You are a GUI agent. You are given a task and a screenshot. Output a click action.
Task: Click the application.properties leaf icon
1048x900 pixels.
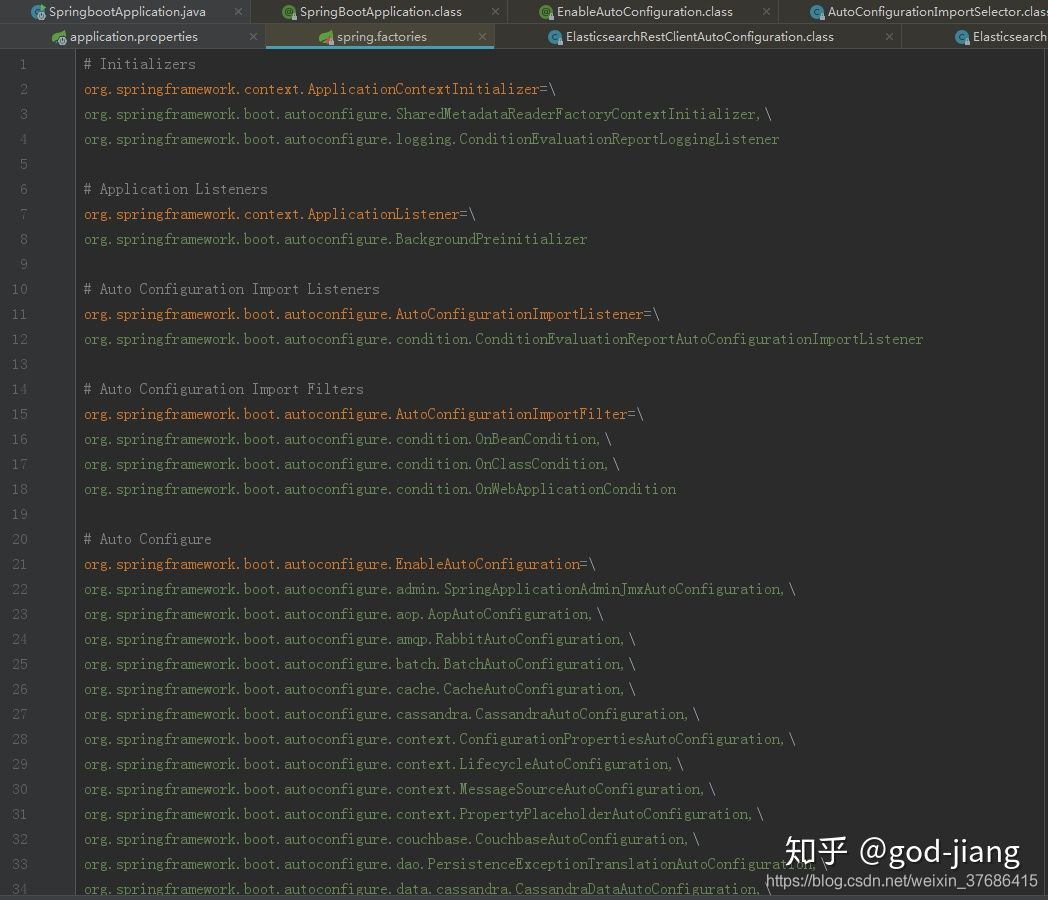59,37
